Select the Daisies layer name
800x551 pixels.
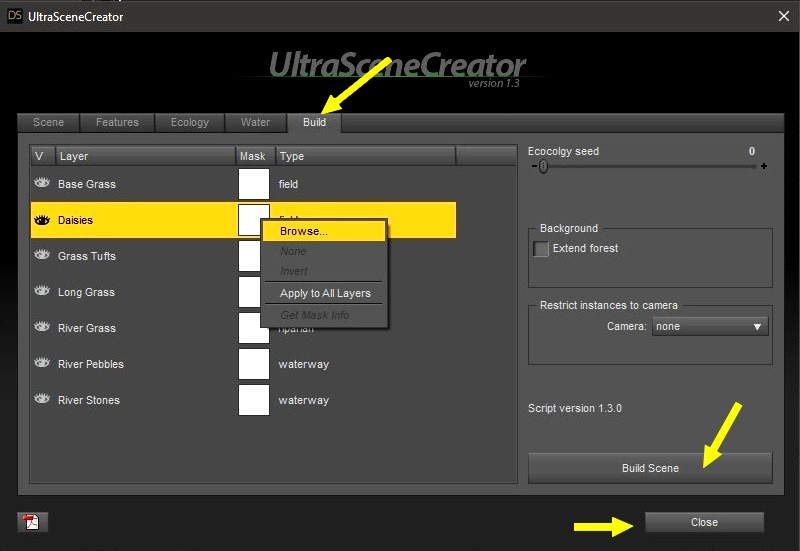[76, 220]
